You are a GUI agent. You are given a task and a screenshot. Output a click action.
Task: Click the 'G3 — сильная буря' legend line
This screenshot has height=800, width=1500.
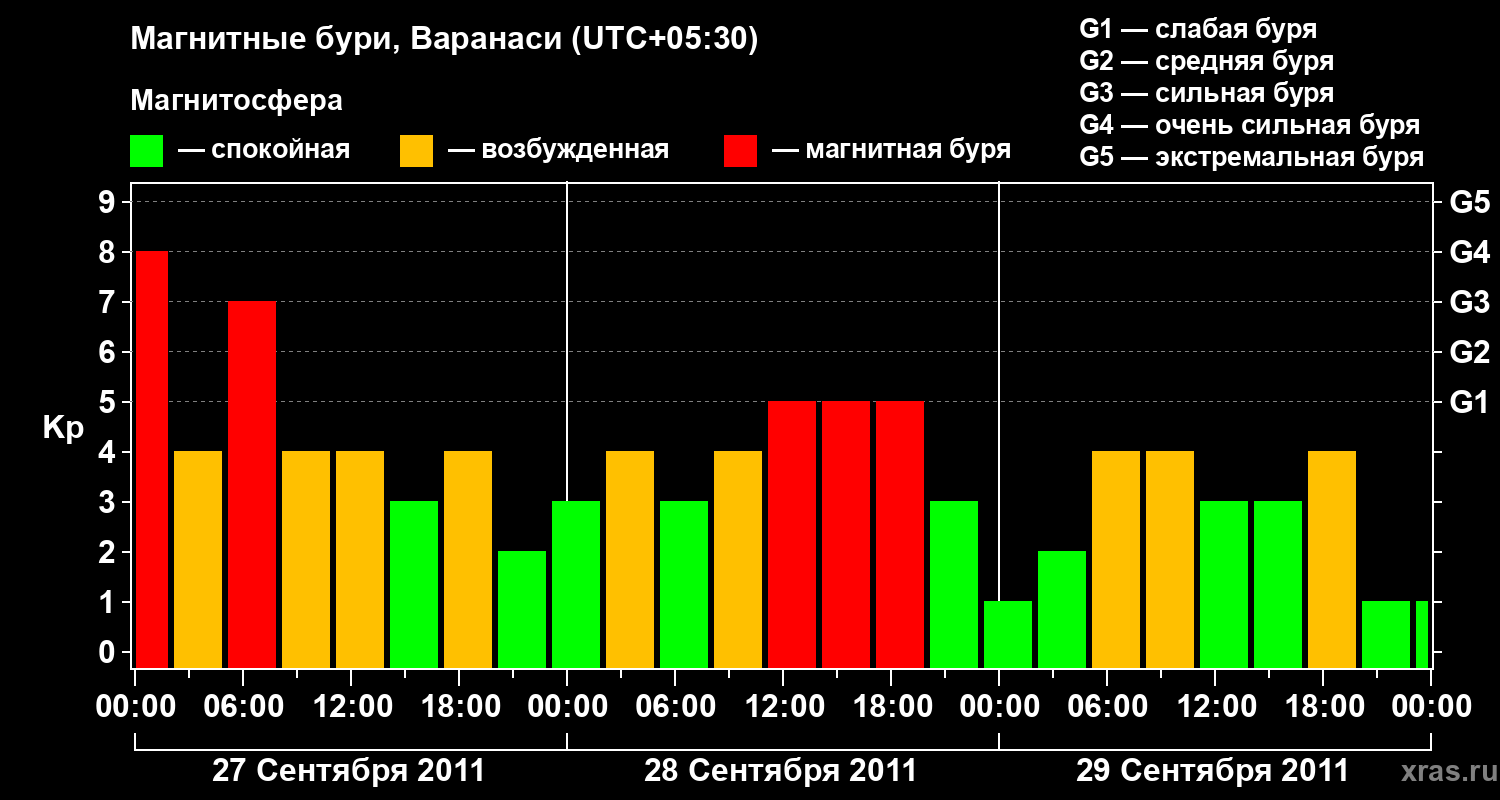1207,93
